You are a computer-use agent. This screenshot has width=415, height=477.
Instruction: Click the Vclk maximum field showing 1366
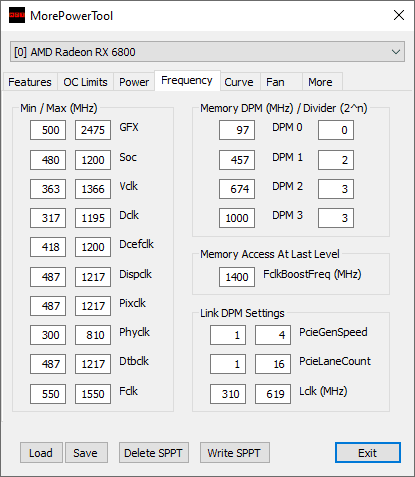93,189
